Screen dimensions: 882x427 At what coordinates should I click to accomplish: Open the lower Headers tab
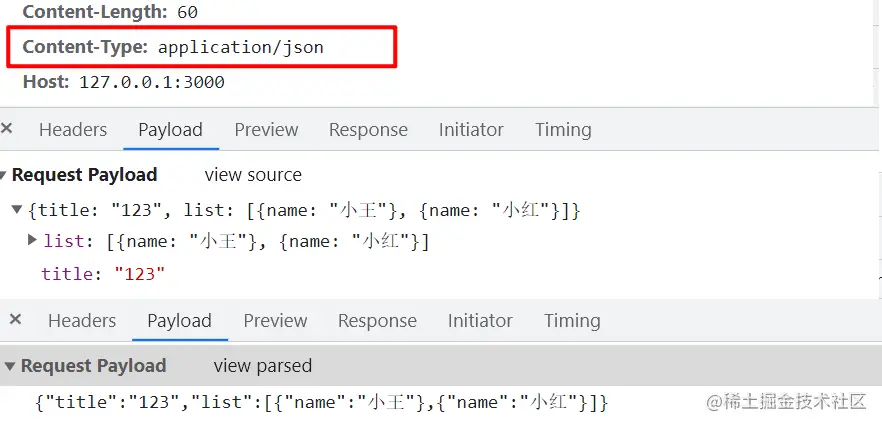82,321
